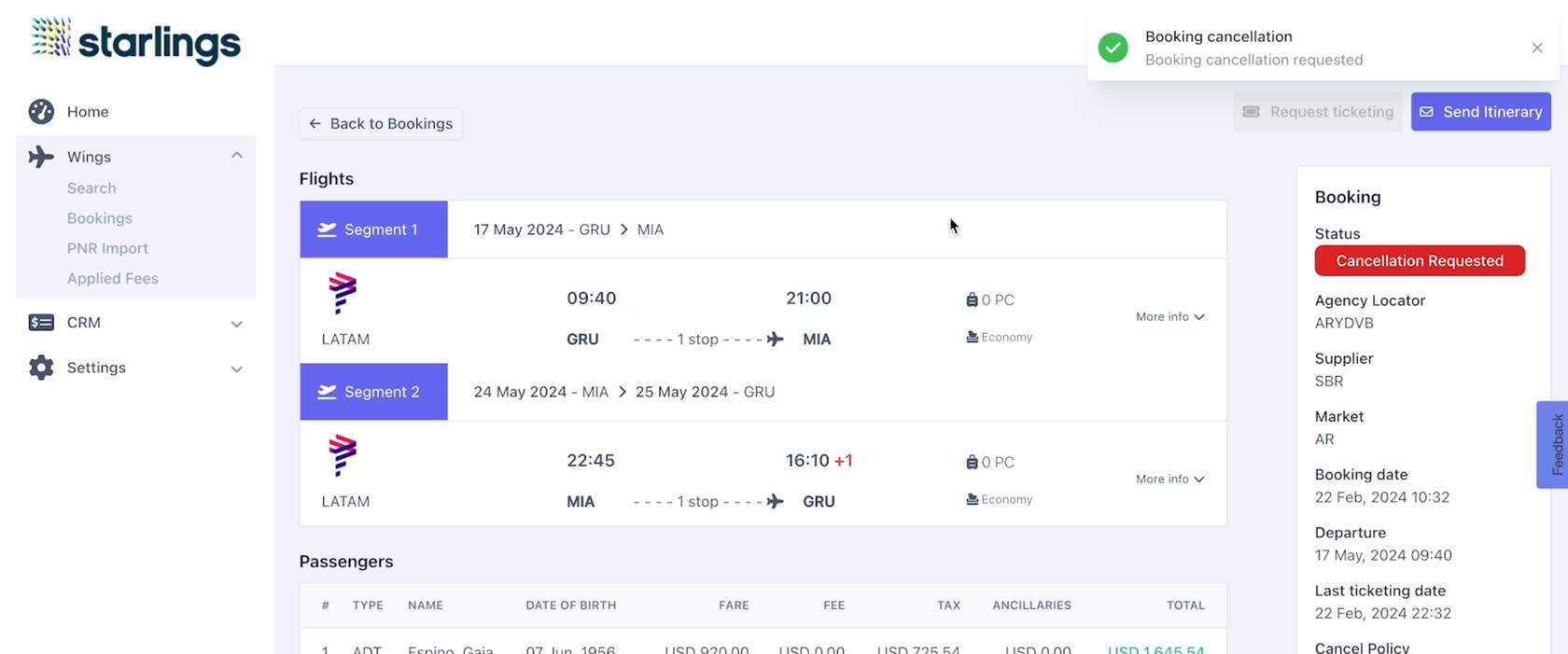Expand the CRM menu chevron

tap(237, 324)
